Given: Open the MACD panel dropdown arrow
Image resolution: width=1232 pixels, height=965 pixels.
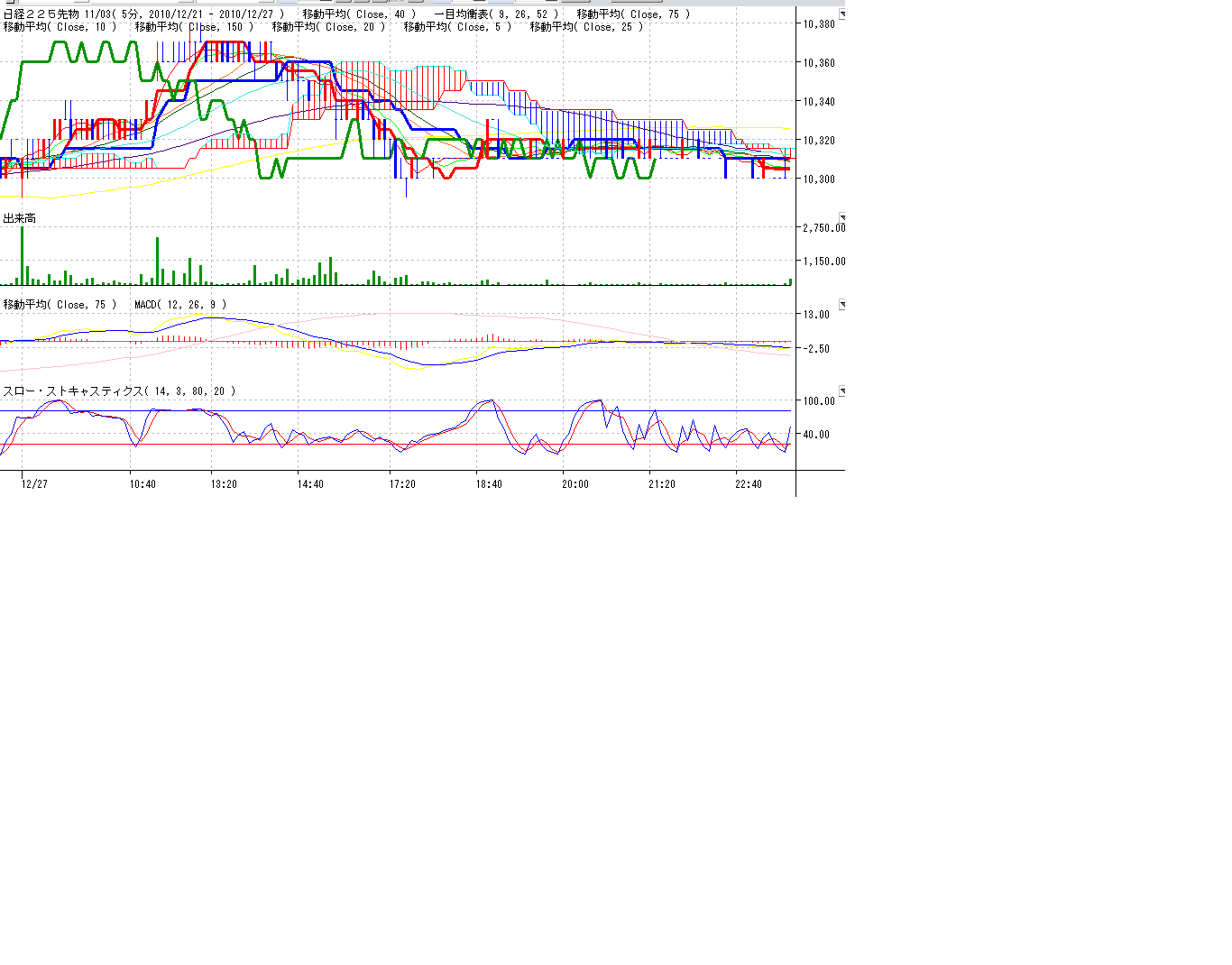Looking at the screenshot, I should pos(841,305).
